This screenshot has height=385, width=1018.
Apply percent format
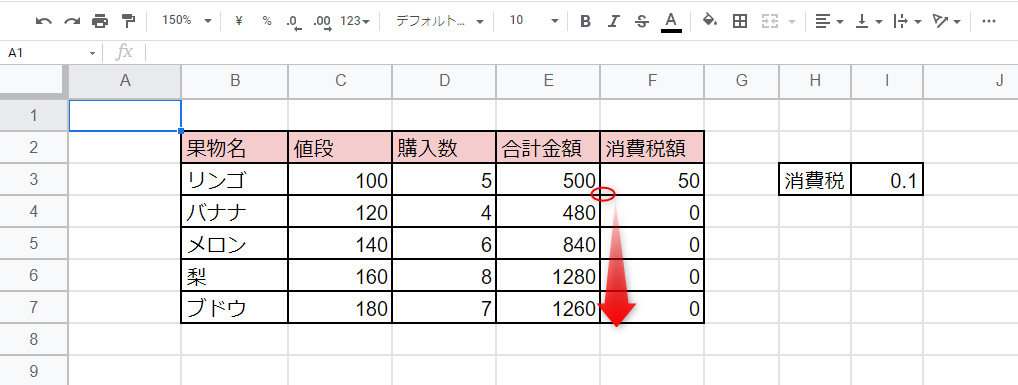point(267,21)
